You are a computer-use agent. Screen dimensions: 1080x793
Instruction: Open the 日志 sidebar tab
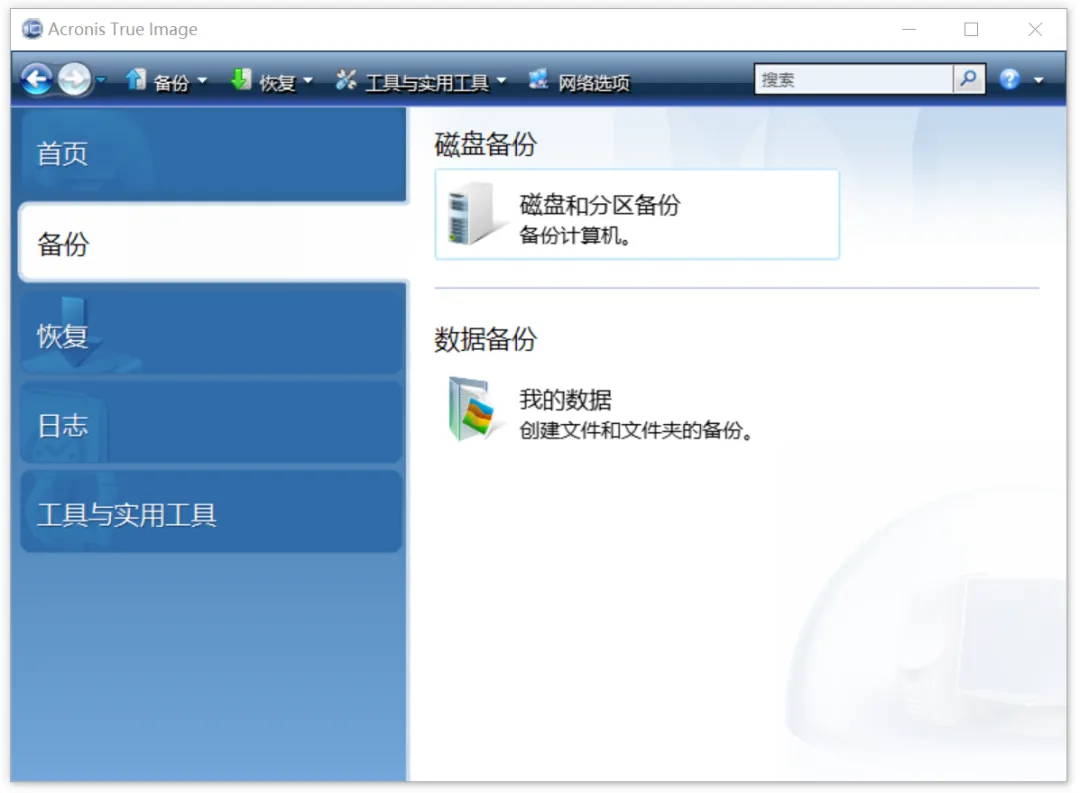click(212, 423)
